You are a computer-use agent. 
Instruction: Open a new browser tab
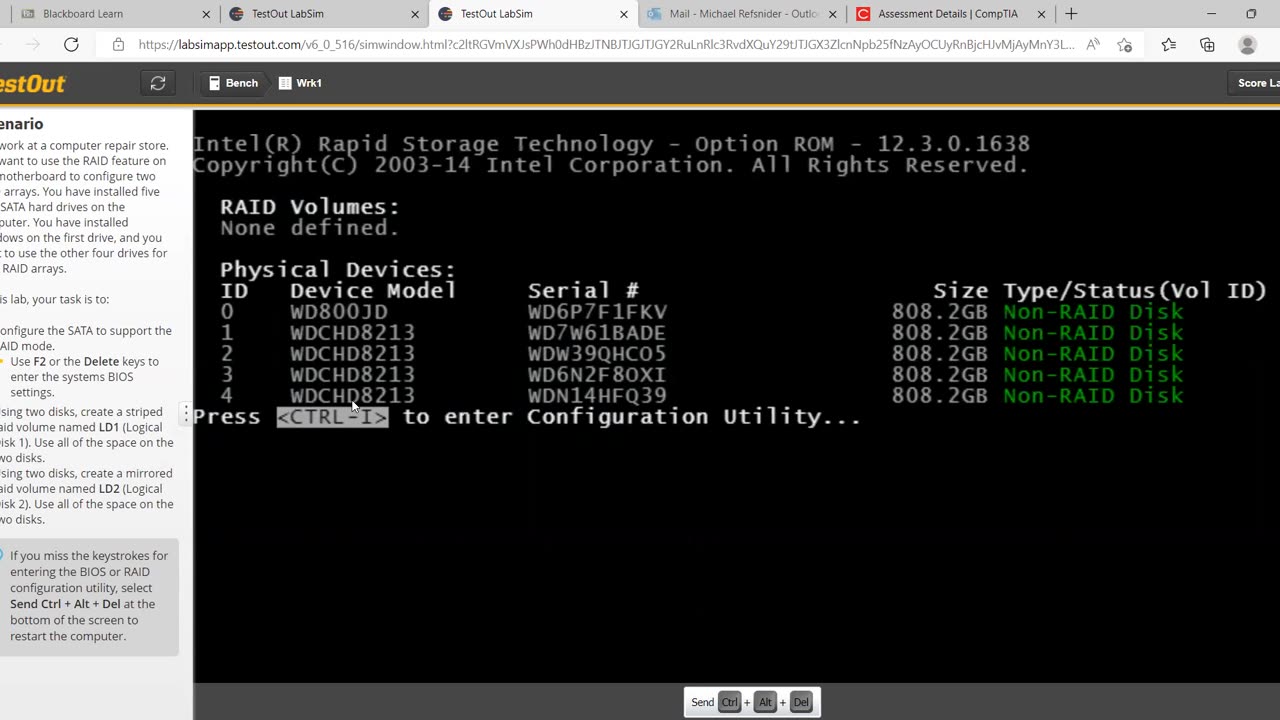(1071, 14)
